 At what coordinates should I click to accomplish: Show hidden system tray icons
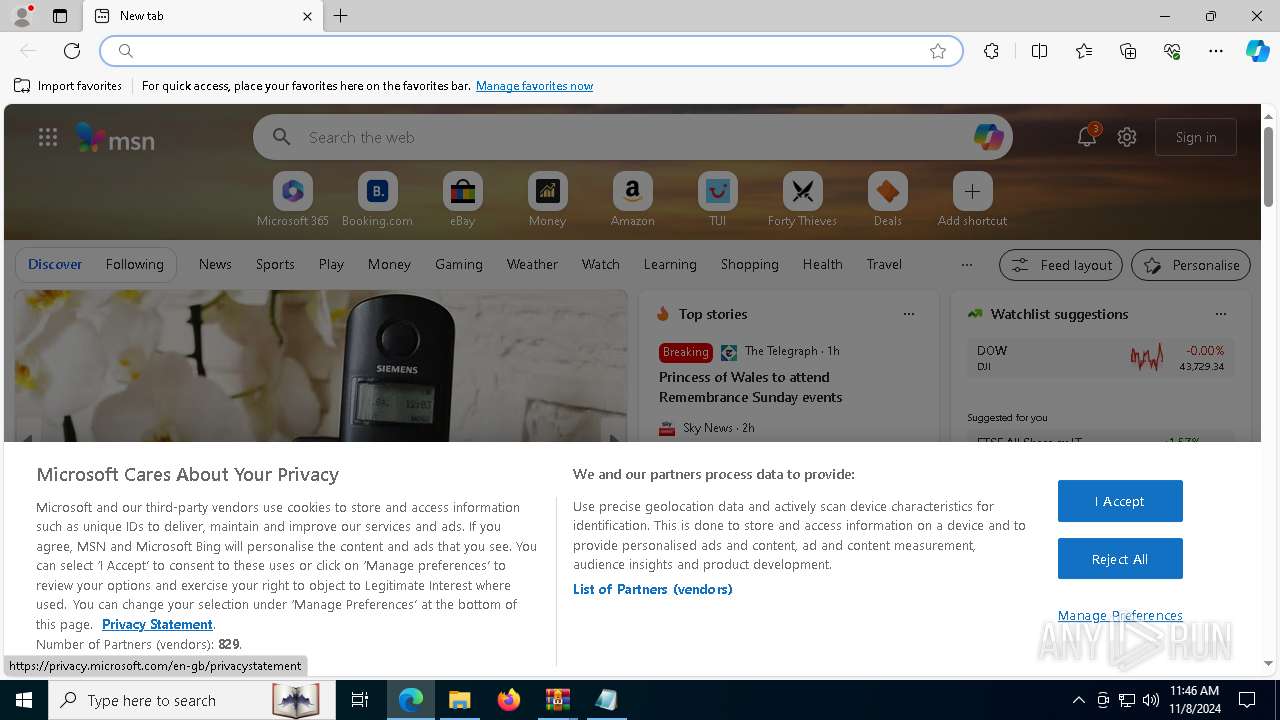[1078, 700]
